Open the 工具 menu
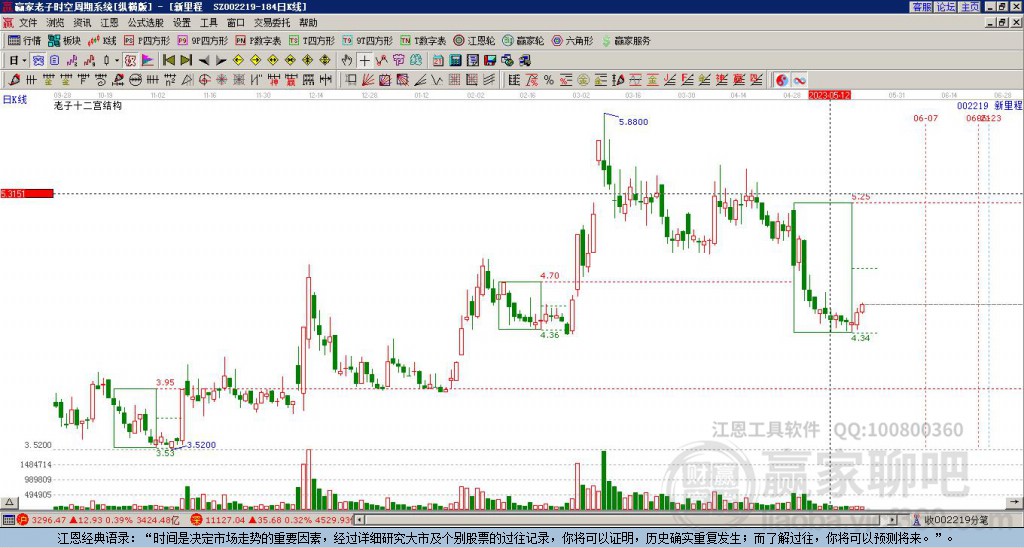1024x548 pixels. click(x=209, y=23)
